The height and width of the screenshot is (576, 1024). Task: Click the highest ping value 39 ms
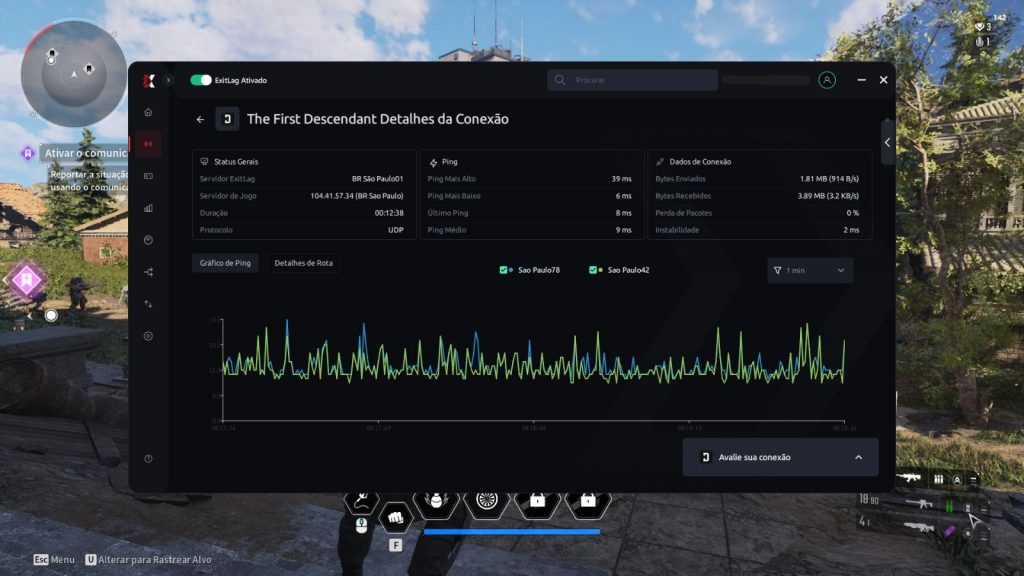(x=622, y=179)
